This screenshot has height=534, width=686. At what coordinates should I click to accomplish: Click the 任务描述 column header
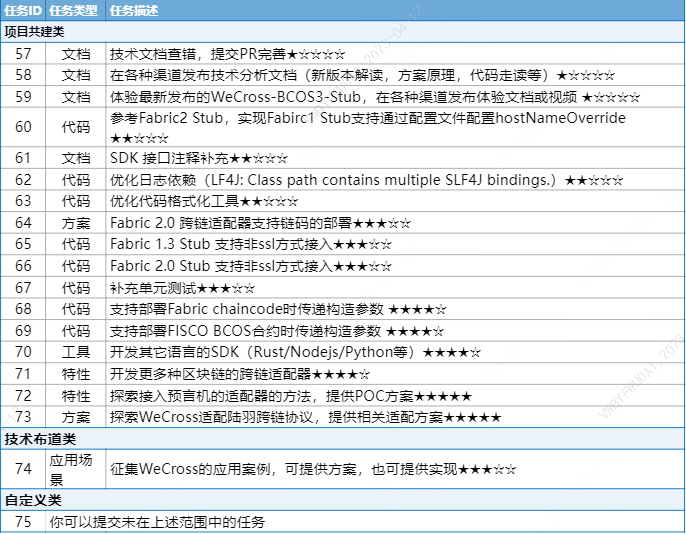click(395, 10)
